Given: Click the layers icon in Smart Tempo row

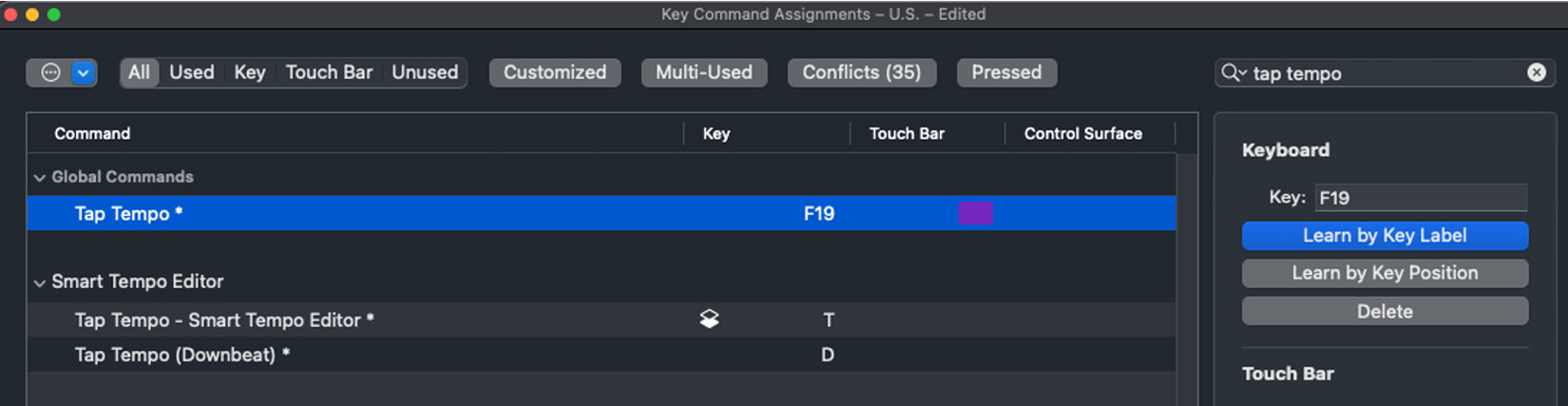Looking at the screenshot, I should [709, 319].
